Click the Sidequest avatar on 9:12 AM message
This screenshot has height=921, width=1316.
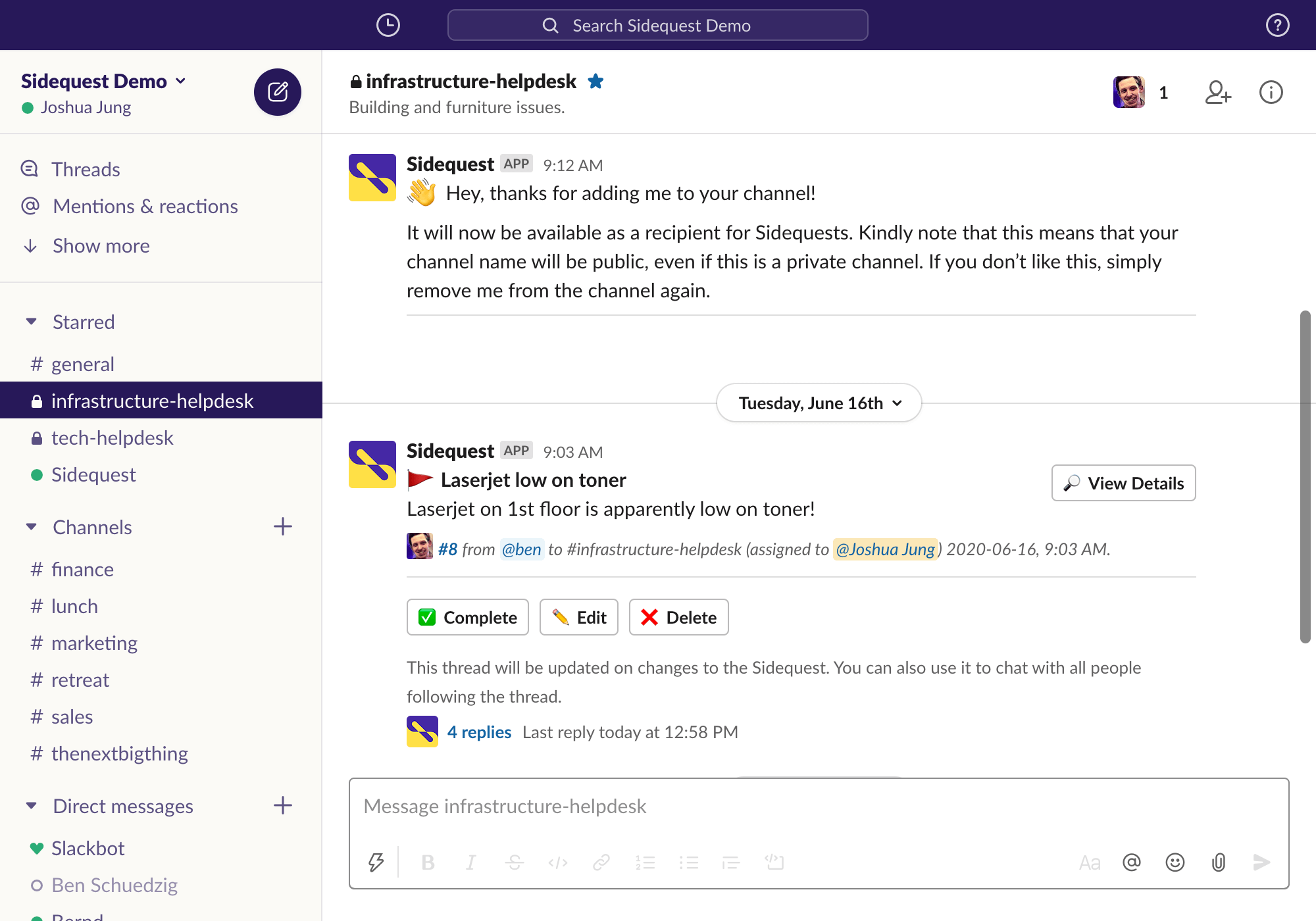tap(372, 178)
